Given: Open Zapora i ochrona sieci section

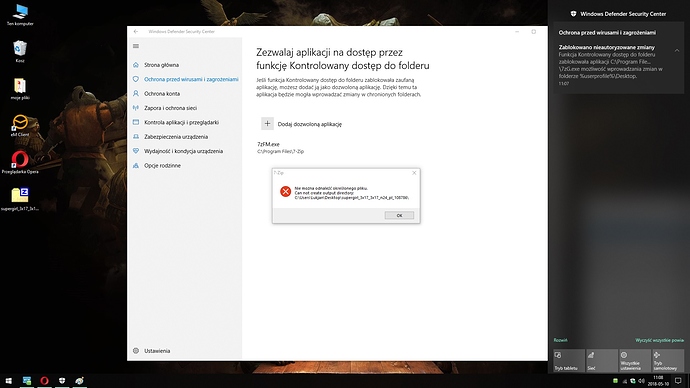Looking at the screenshot, I should click(x=170, y=108).
